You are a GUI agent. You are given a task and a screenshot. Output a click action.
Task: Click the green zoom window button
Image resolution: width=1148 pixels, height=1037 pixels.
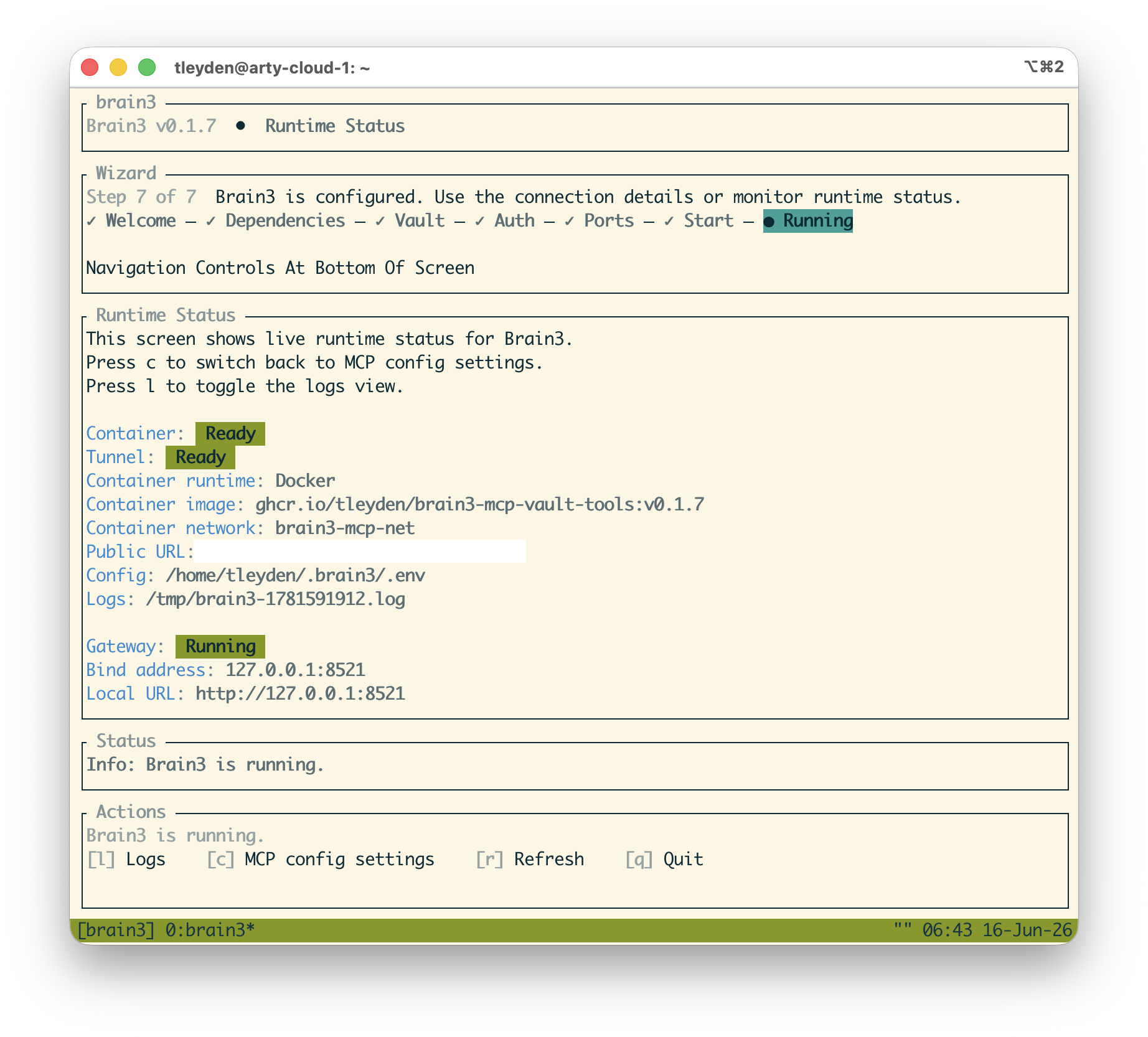147,67
